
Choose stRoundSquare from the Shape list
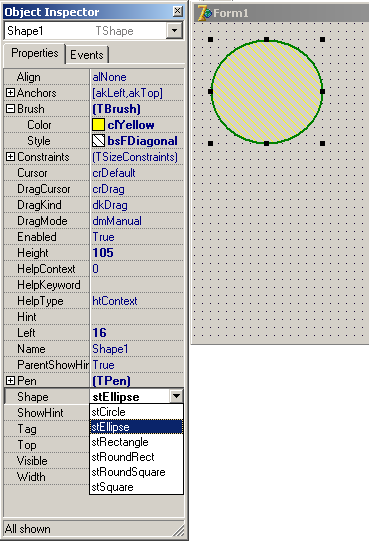[136, 472]
